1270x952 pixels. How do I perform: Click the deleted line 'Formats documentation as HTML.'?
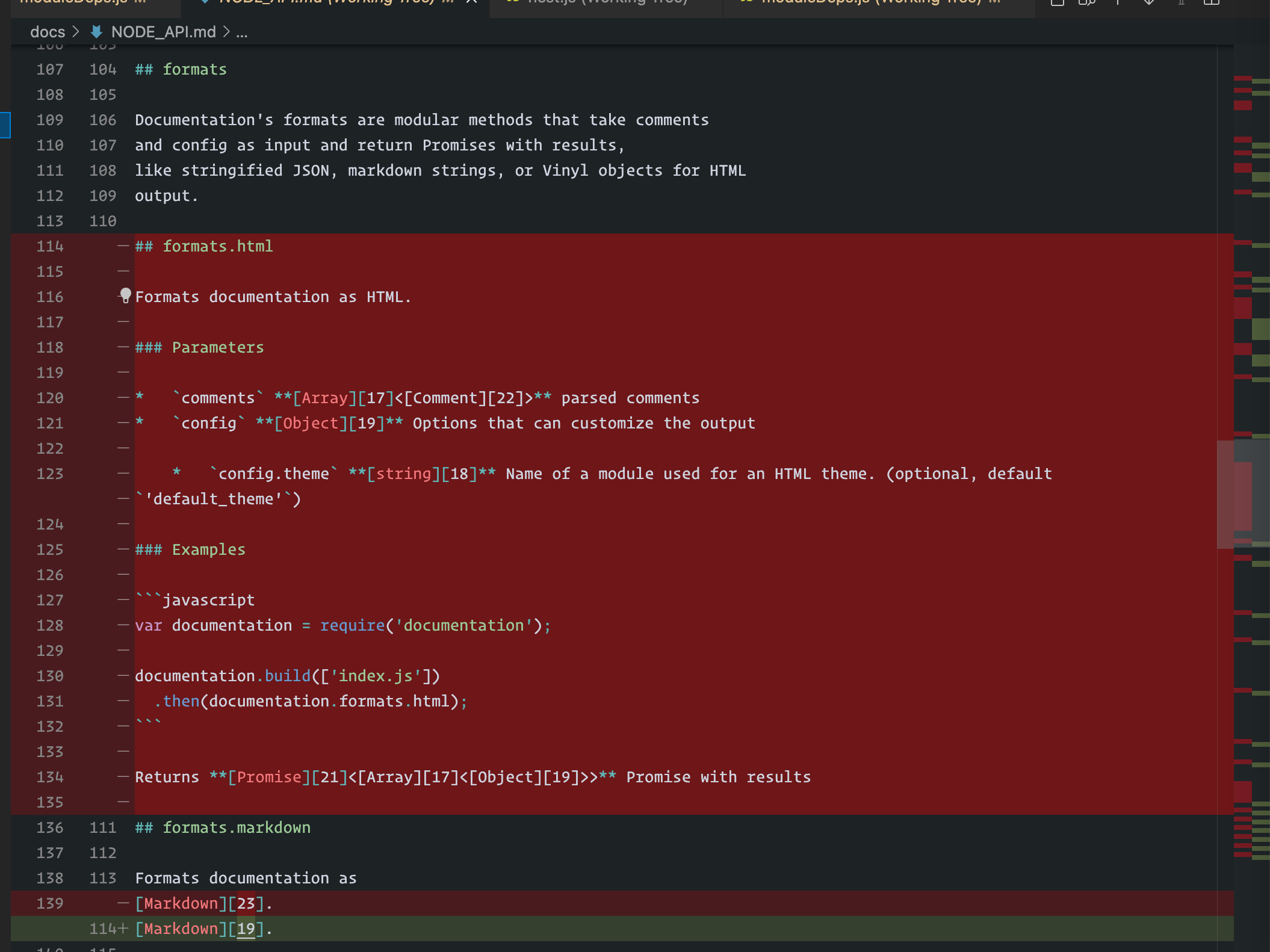point(273,297)
